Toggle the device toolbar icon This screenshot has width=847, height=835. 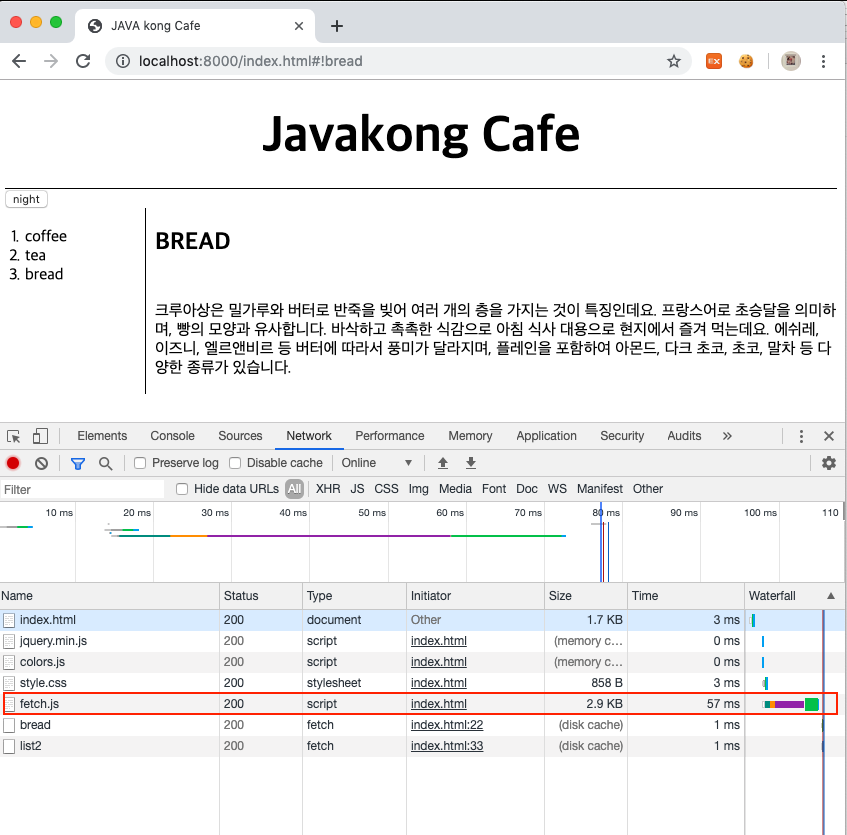41,436
